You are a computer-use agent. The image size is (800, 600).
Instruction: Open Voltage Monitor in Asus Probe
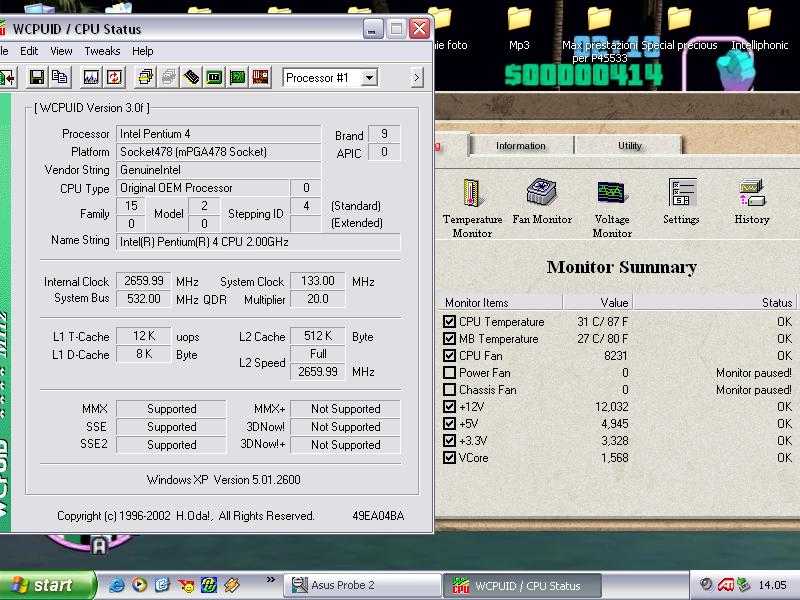[x=612, y=208]
